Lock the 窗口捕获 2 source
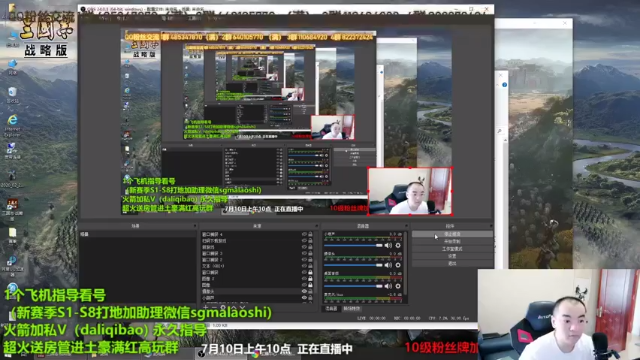The height and width of the screenshot is (360, 640). click(x=311, y=260)
